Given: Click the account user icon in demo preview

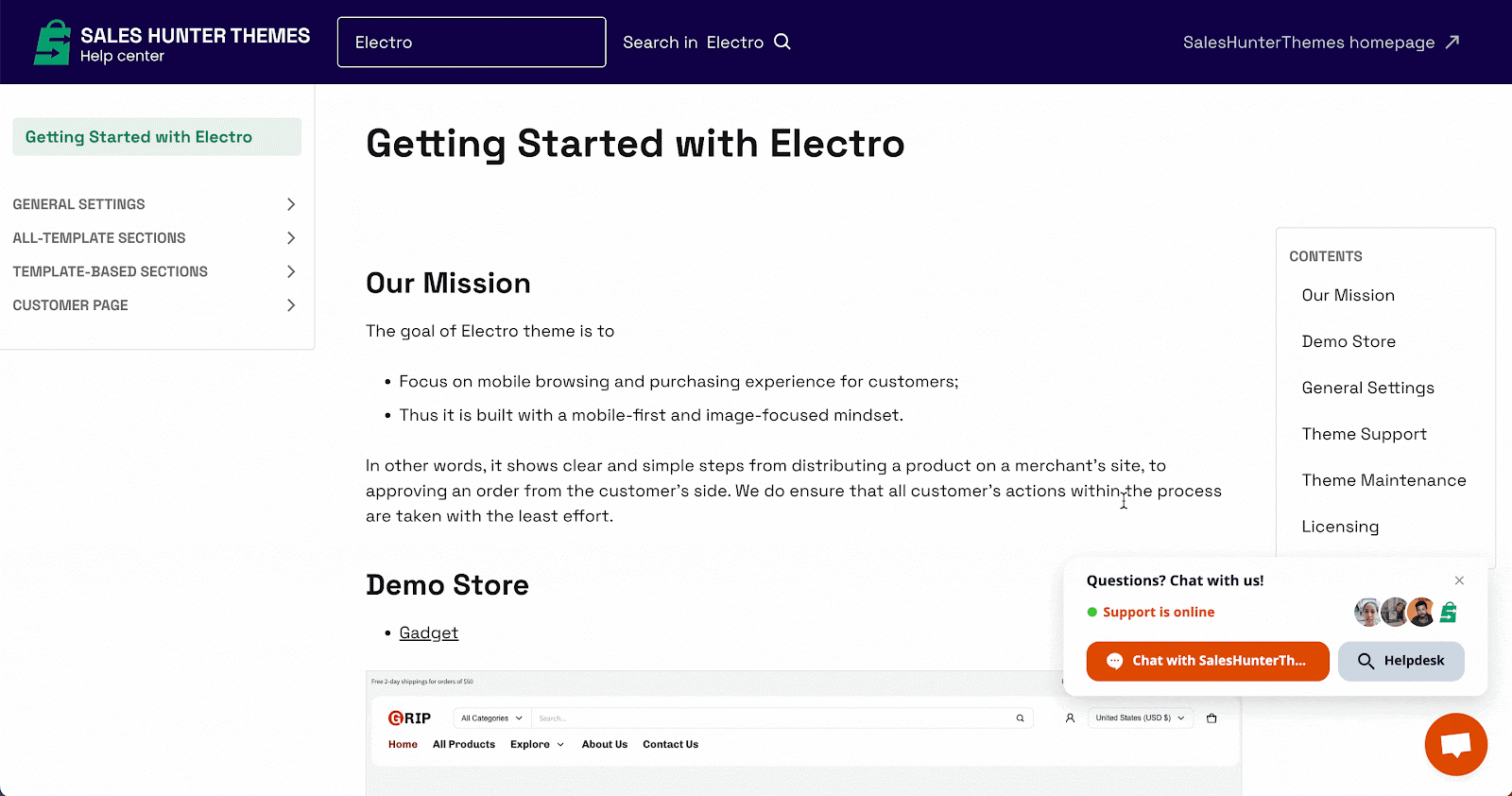Looking at the screenshot, I should coord(1070,718).
